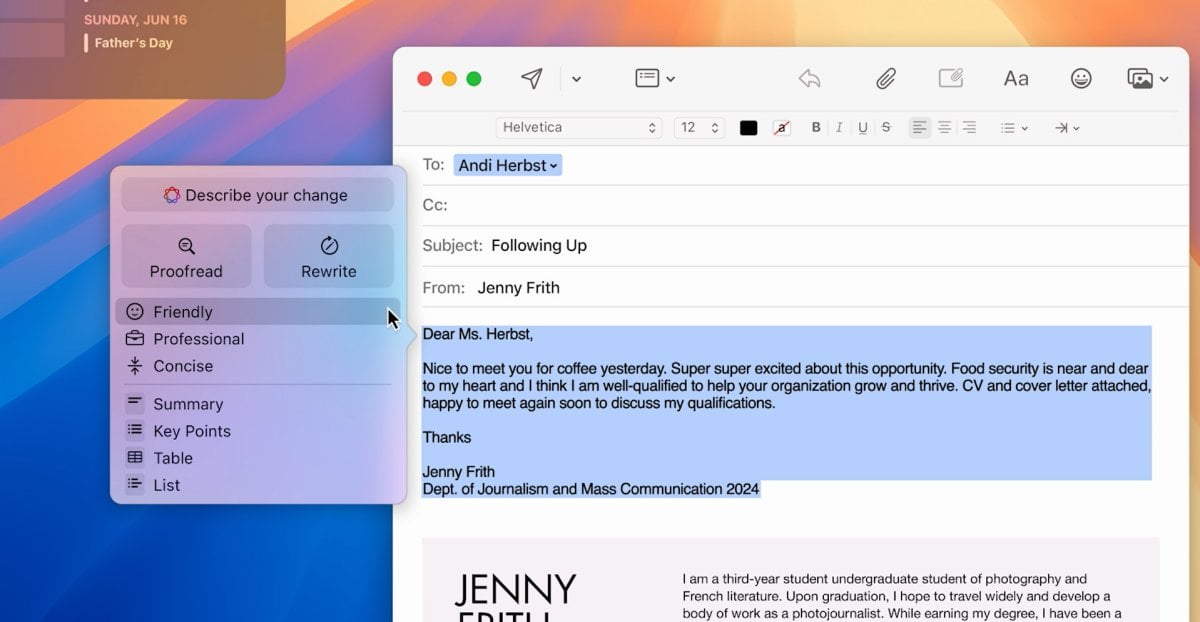Align text right
1200x622 pixels.
[968, 127]
